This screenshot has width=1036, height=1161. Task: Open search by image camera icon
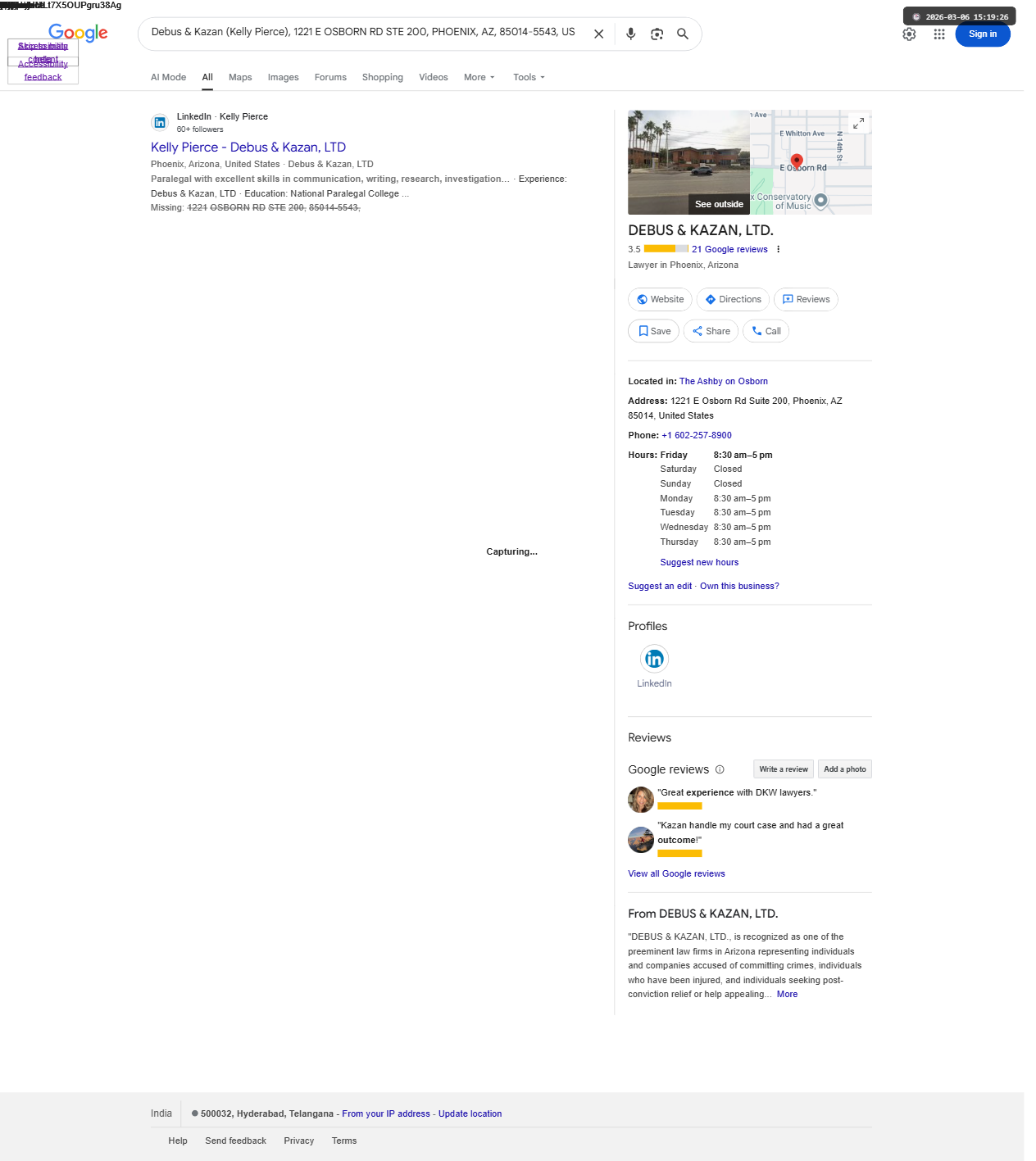point(657,34)
